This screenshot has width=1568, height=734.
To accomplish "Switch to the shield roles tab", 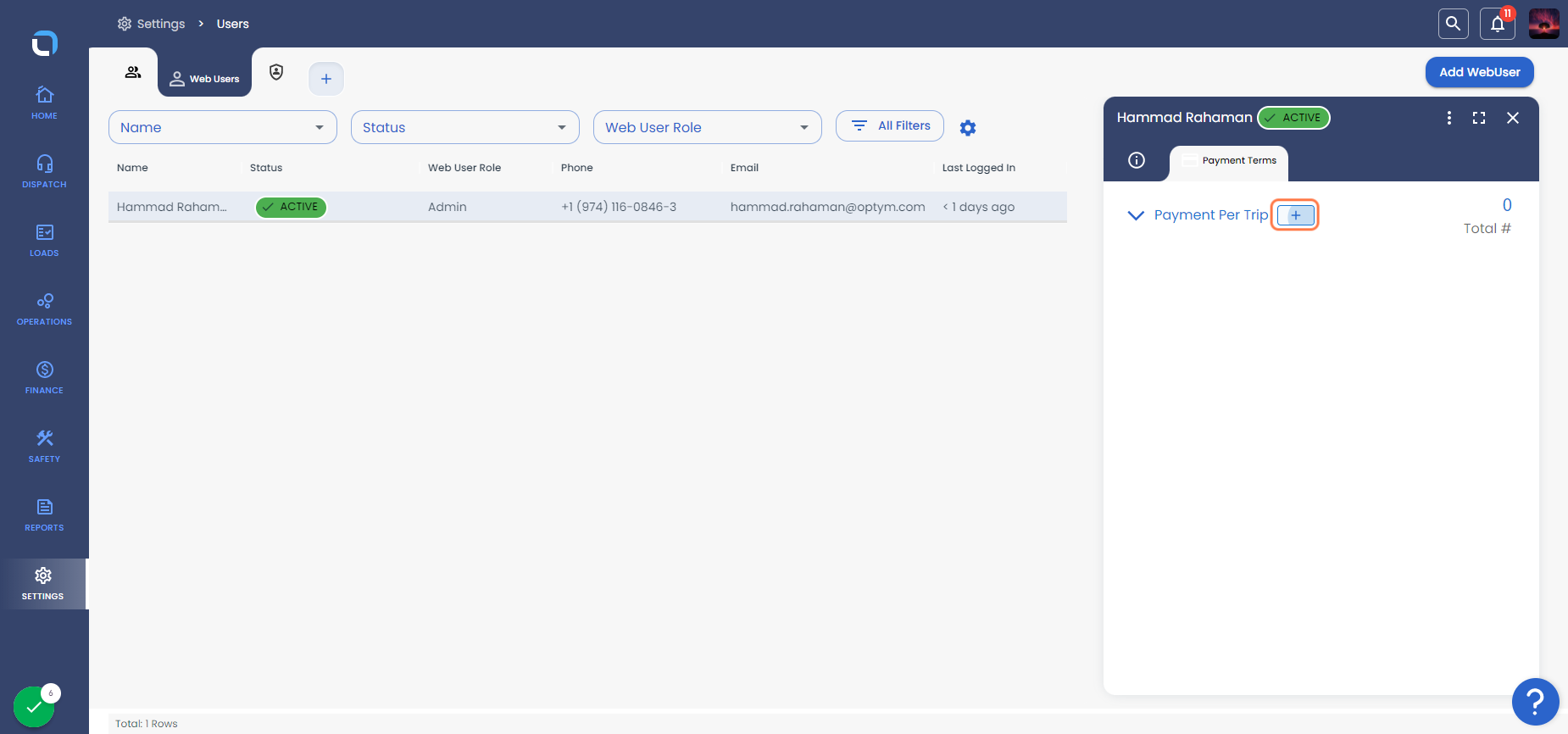I will point(276,72).
